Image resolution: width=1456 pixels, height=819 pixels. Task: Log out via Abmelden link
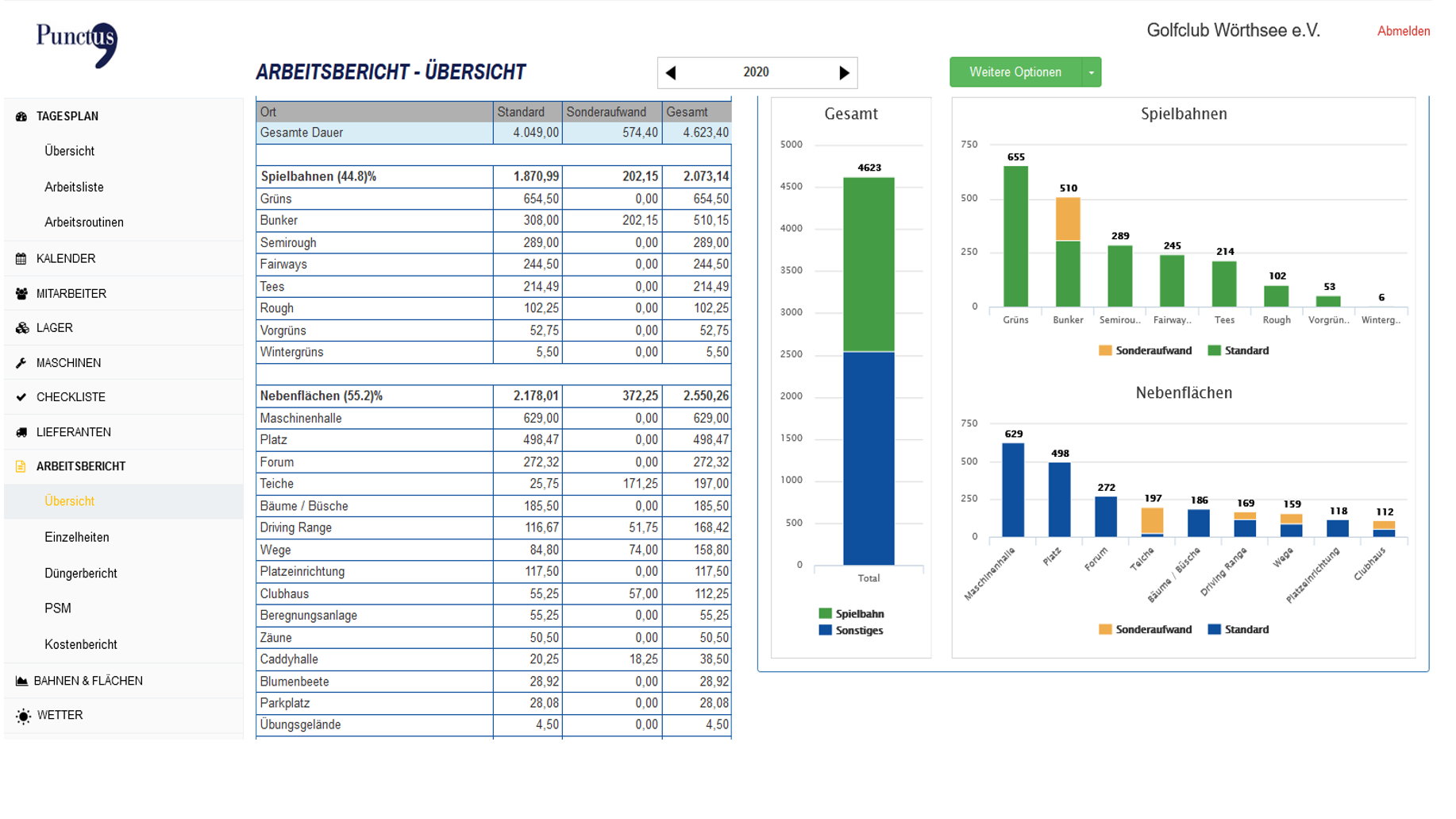click(1403, 31)
